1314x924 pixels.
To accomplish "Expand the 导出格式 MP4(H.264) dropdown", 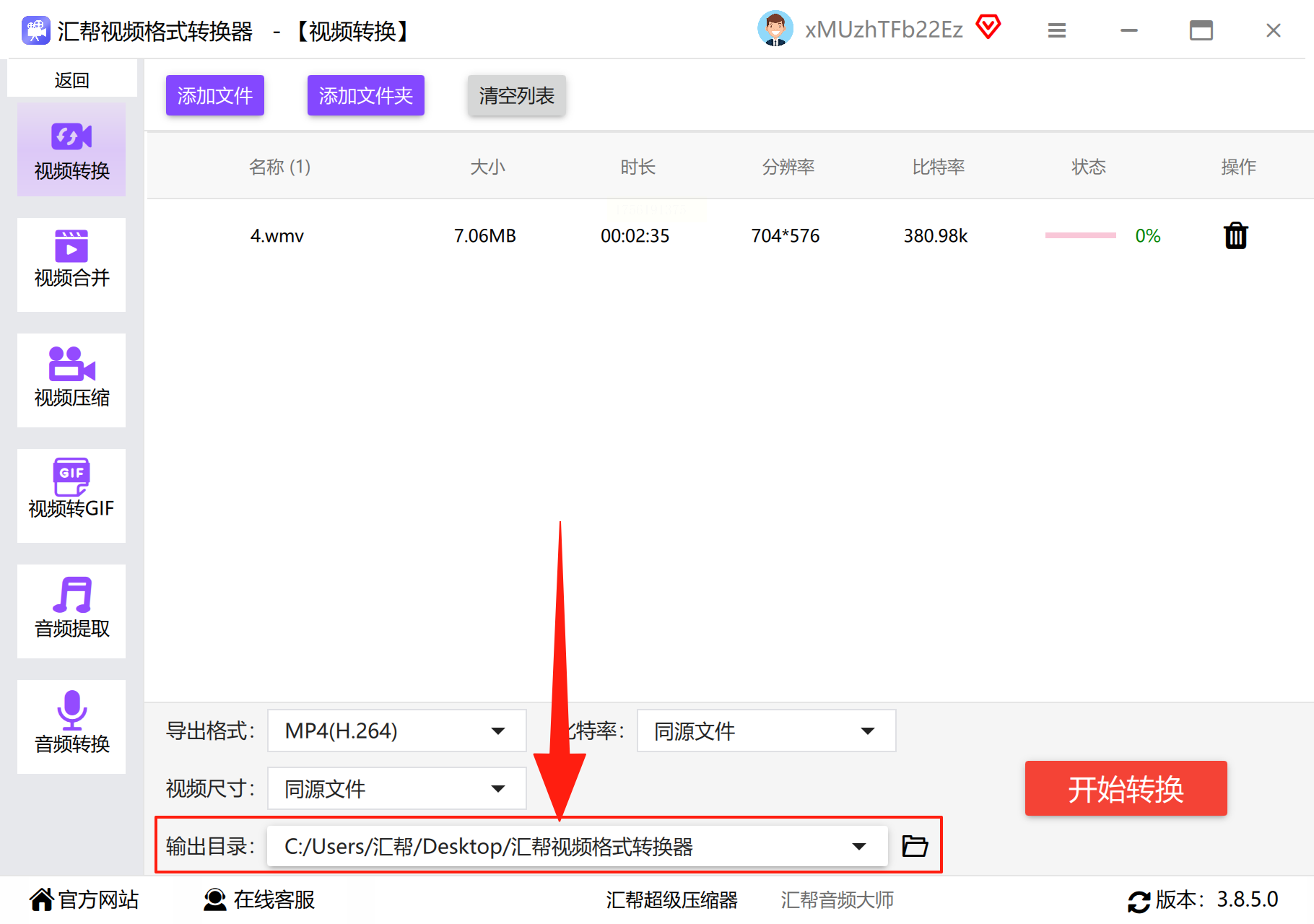I will [x=396, y=731].
